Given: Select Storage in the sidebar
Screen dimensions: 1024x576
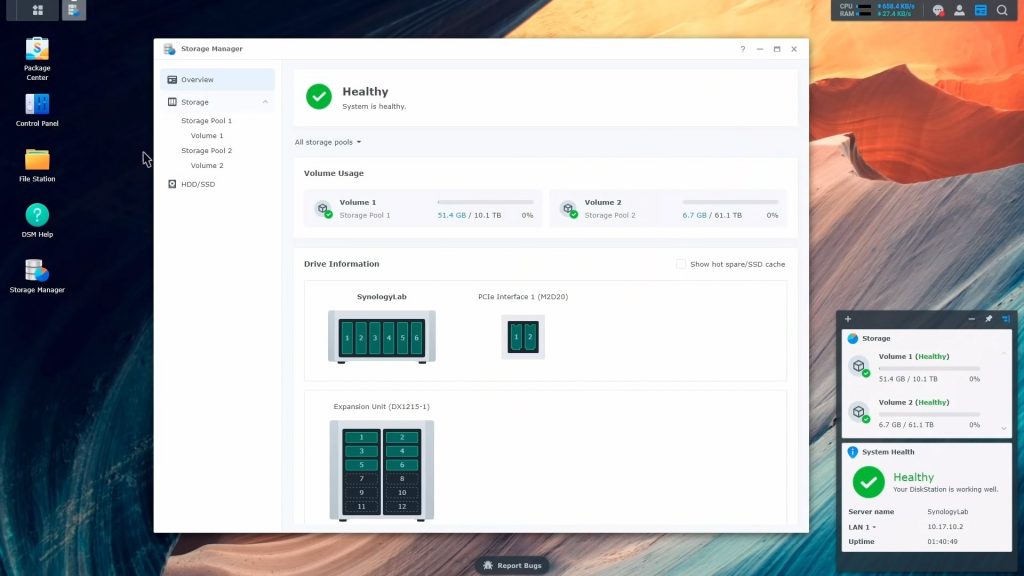Looking at the screenshot, I should coord(217,102).
